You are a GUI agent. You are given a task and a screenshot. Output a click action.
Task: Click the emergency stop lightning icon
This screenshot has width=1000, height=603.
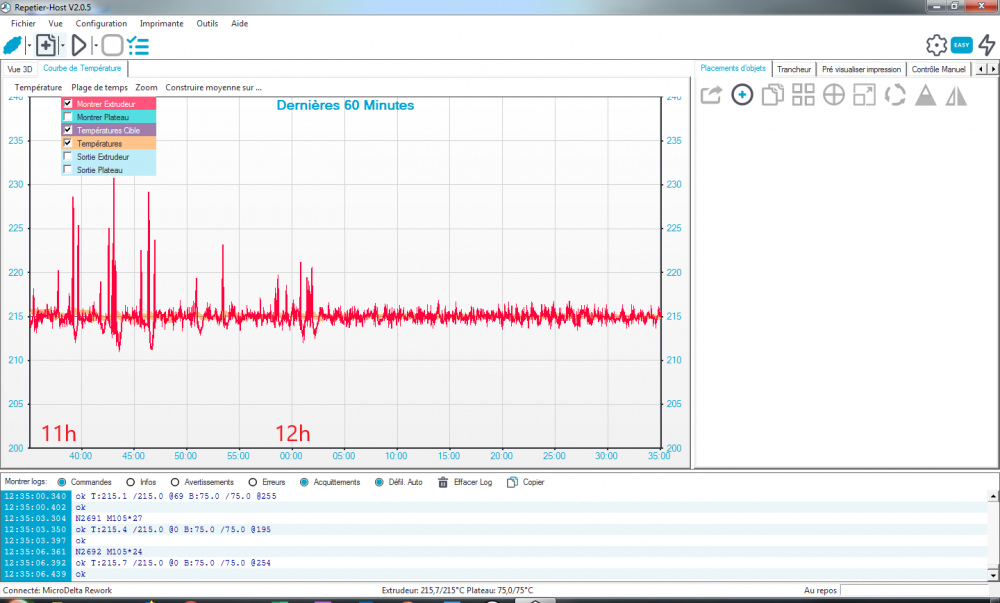[987, 45]
